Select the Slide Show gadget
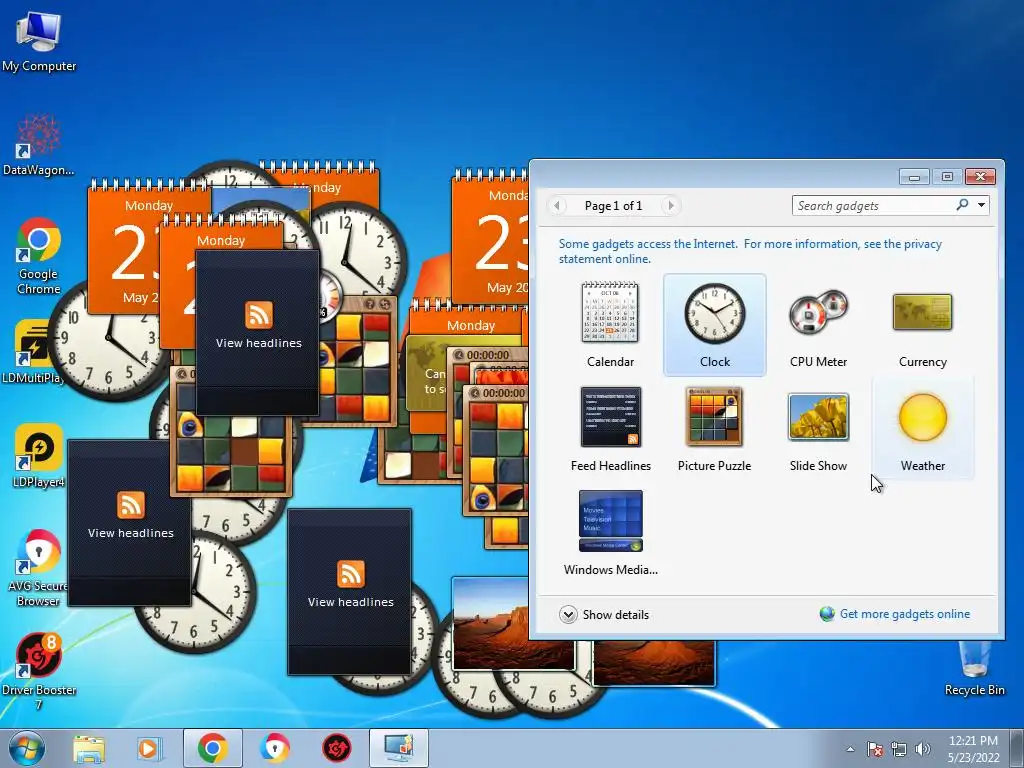Screen dimensions: 1024x768 (818, 417)
